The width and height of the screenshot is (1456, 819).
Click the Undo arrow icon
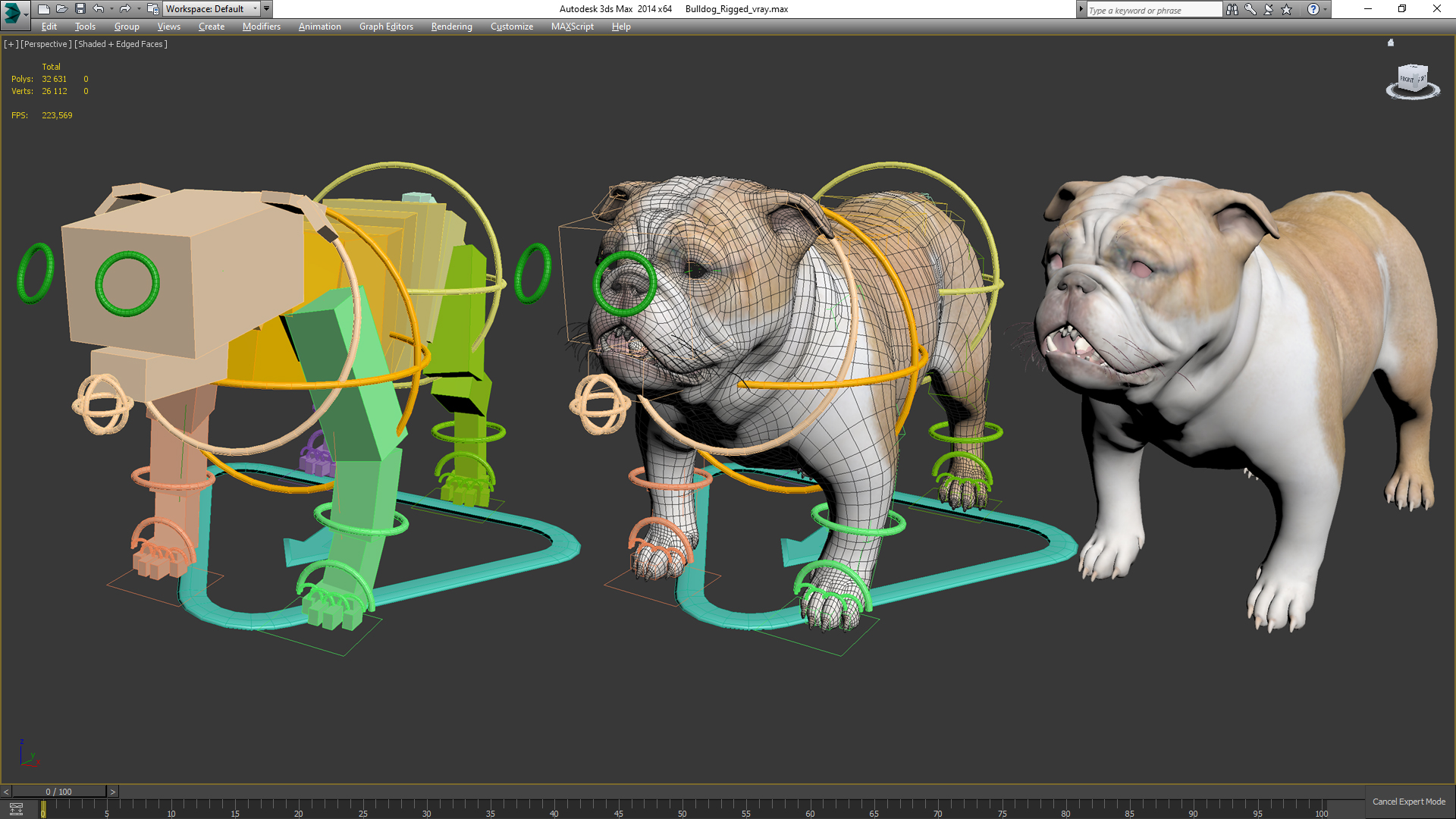(98, 9)
